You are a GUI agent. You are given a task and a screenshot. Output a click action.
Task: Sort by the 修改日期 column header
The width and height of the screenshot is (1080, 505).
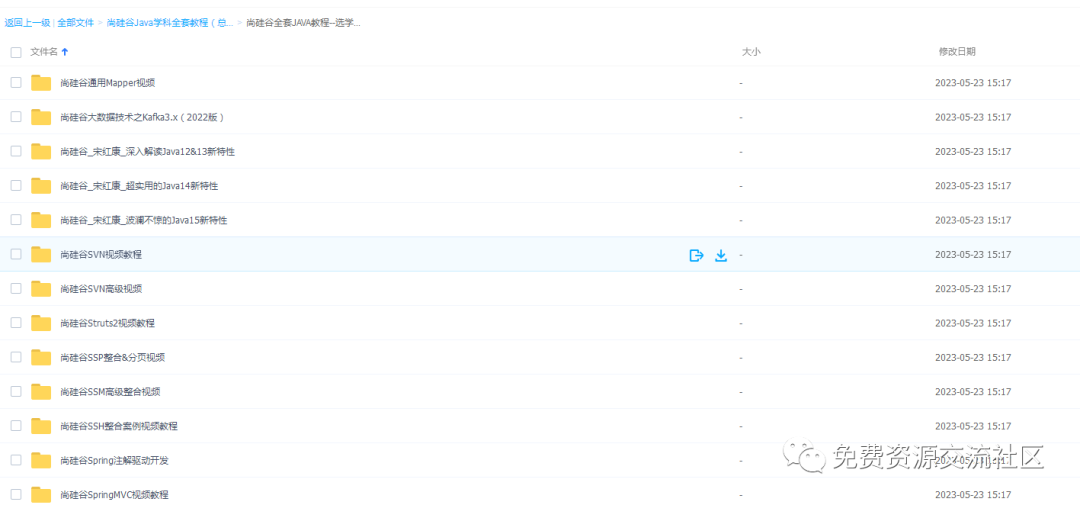point(957,52)
